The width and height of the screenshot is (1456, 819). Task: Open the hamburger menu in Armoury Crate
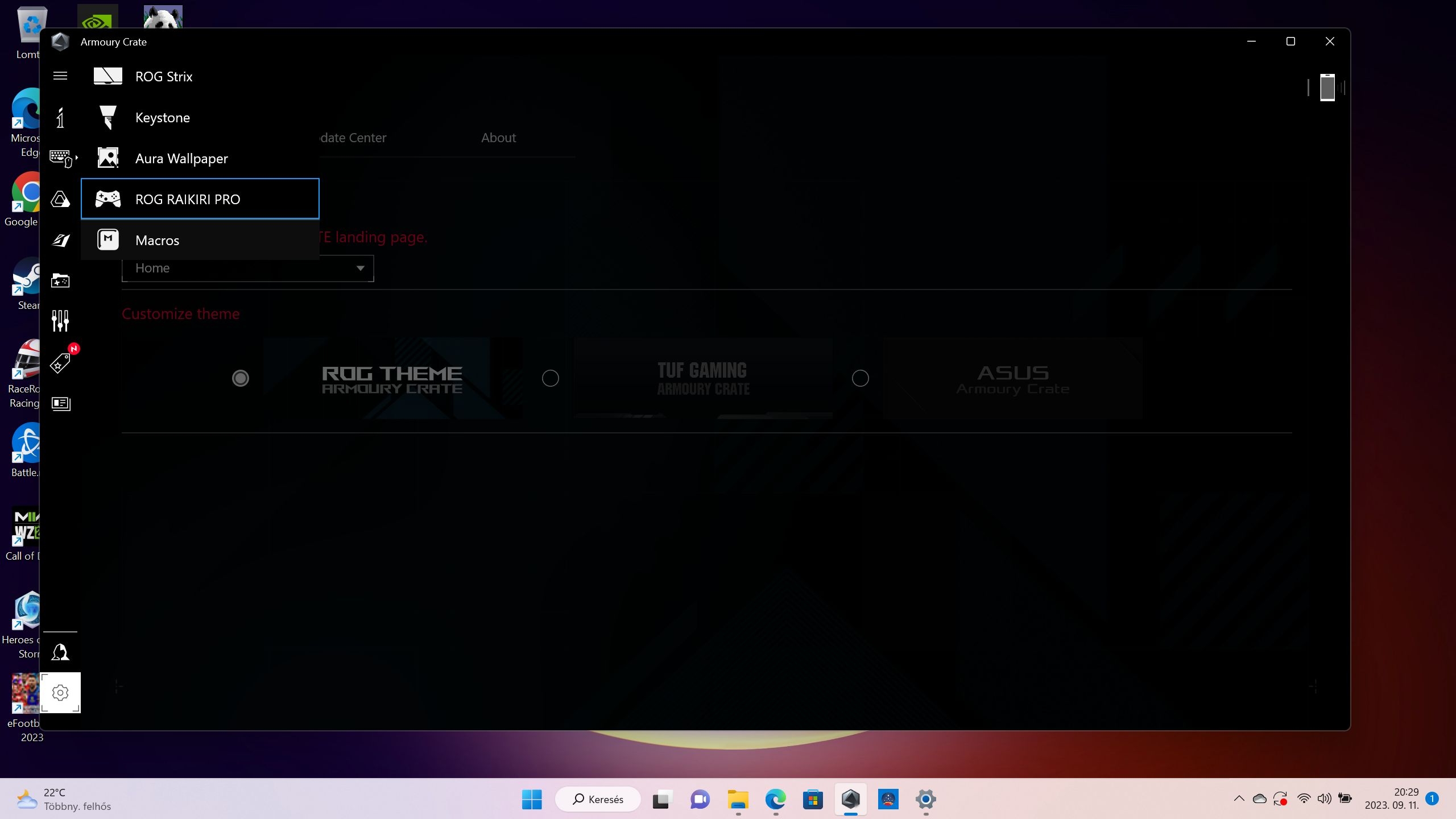pyautogui.click(x=60, y=76)
